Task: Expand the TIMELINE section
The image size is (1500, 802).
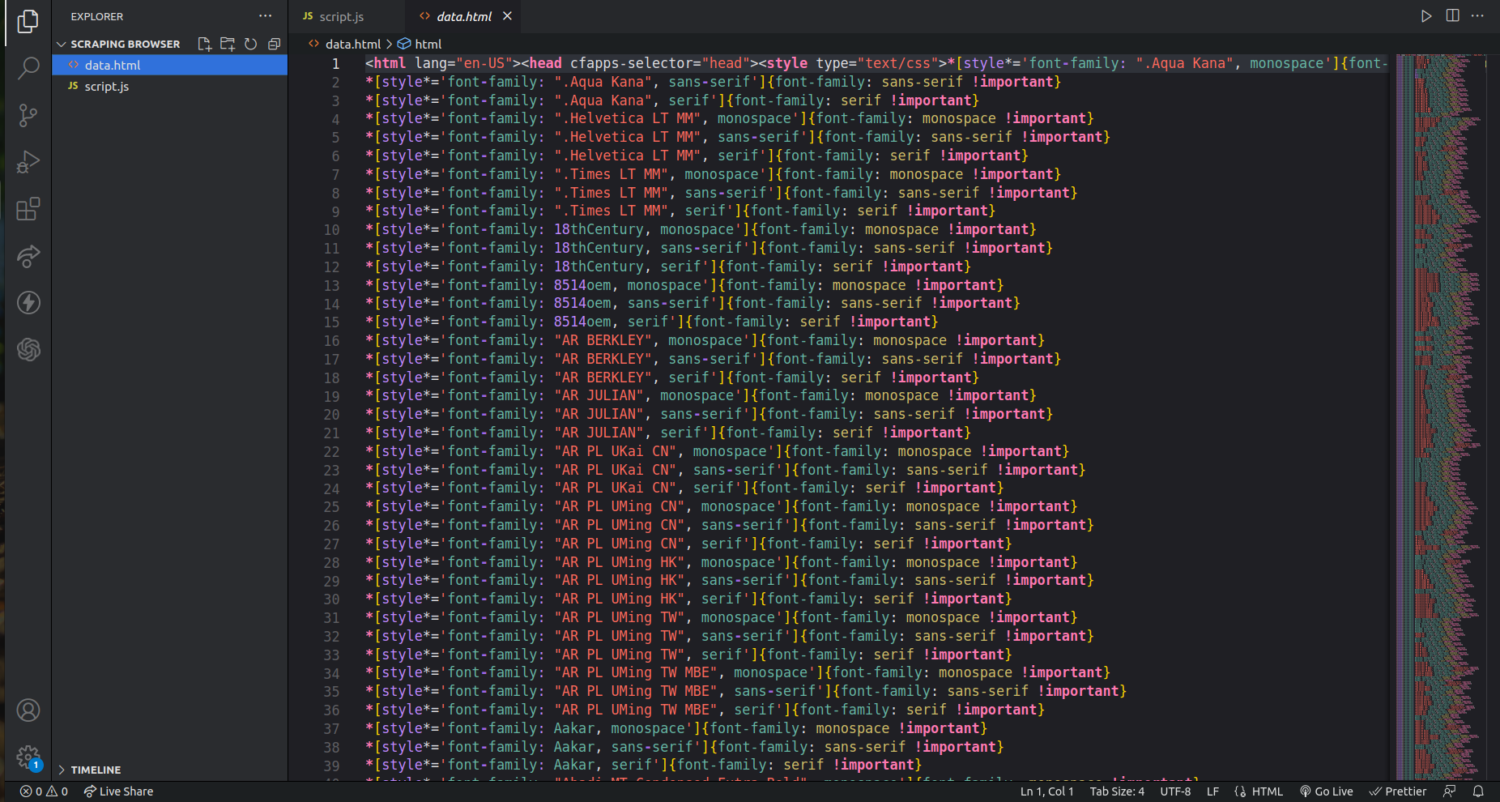Action: 89,770
